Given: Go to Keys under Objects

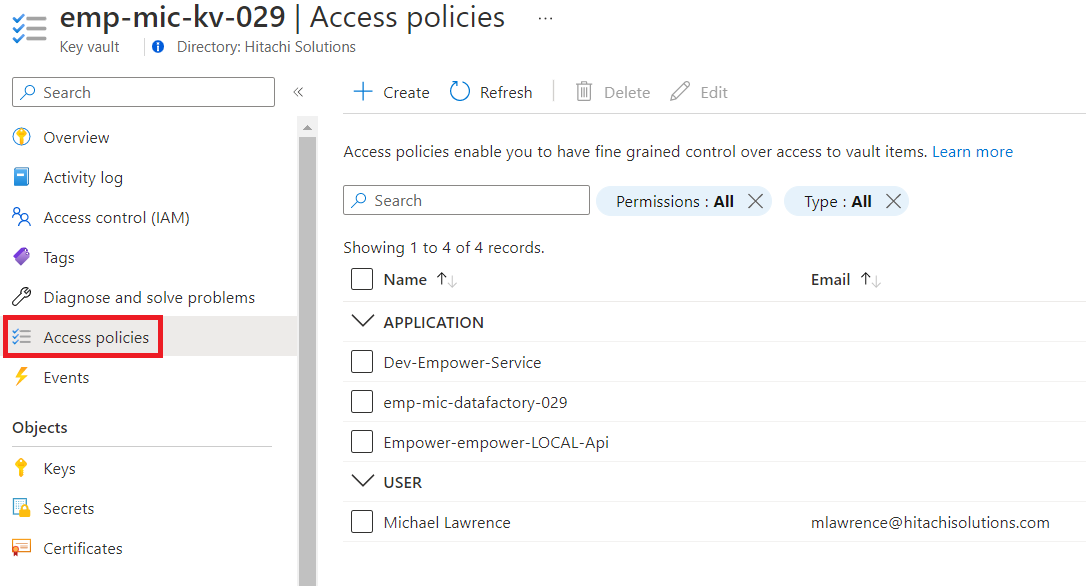Looking at the screenshot, I should tap(60, 469).
